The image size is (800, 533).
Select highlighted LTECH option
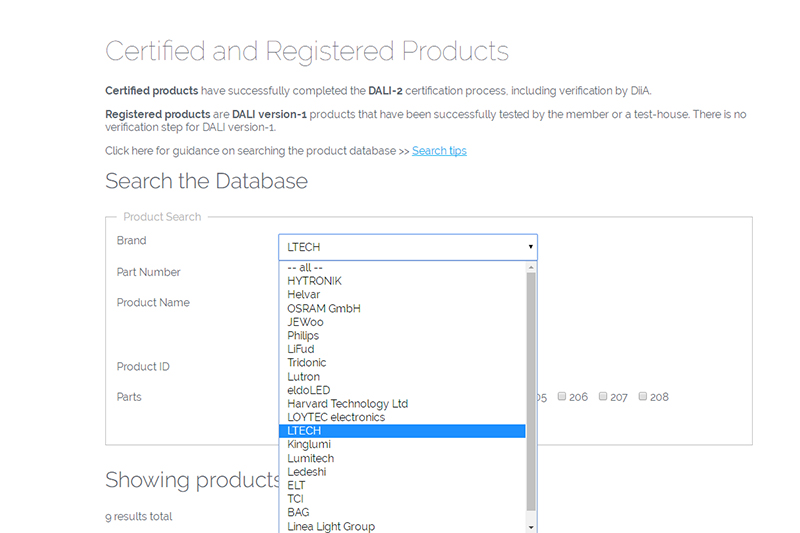point(403,431)
